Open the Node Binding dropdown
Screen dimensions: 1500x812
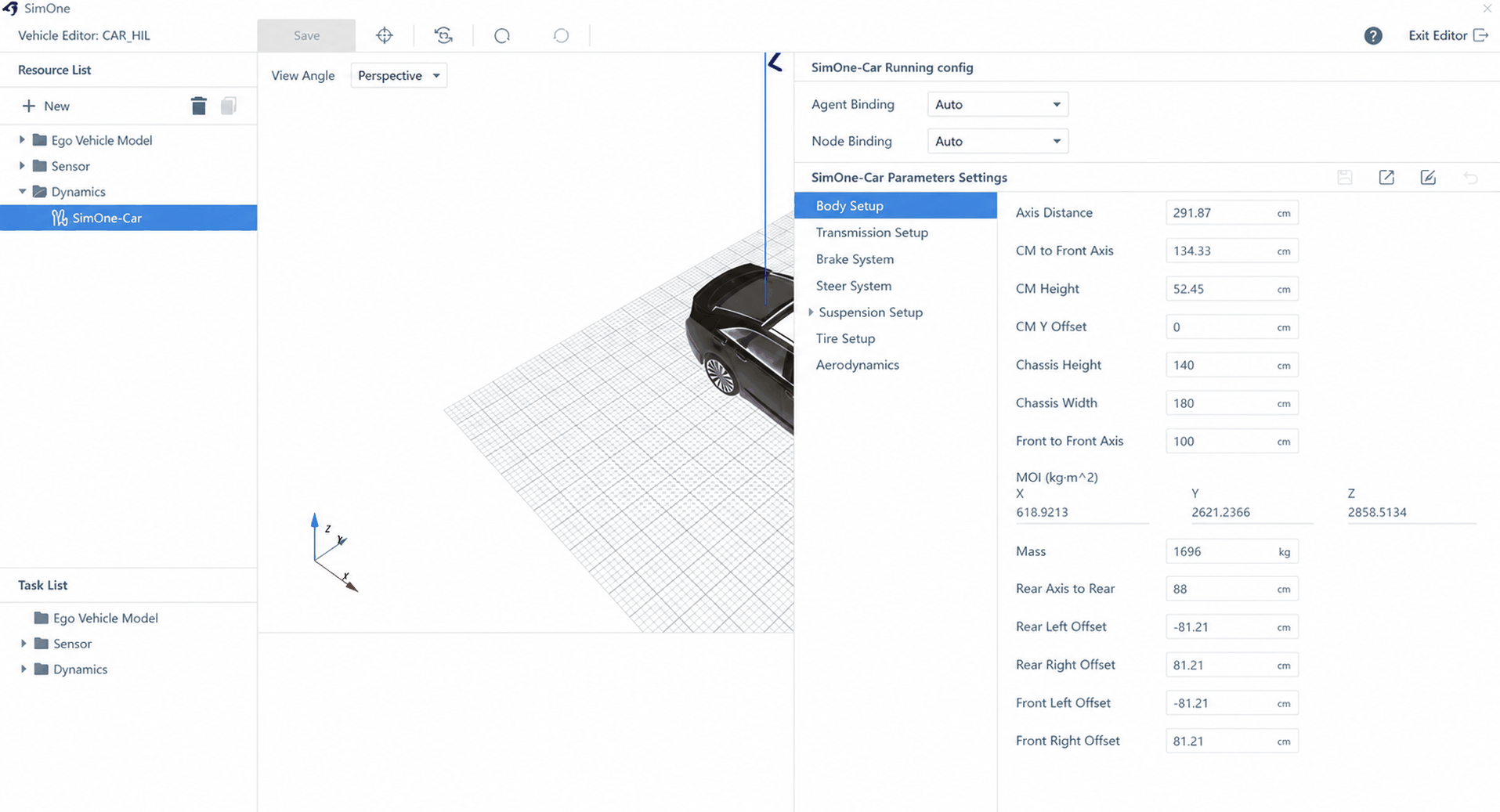pyautogui.click(x=997, y=141)
